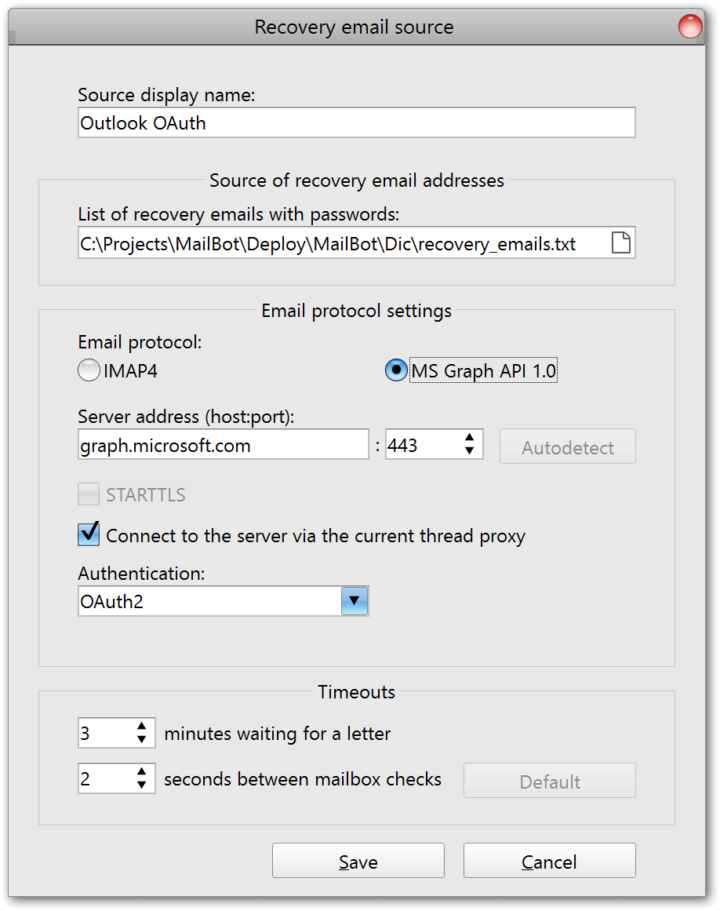This screenshot has width=720, height=911.
Task: Click the Save button
Action: click(x=358, y=860)
